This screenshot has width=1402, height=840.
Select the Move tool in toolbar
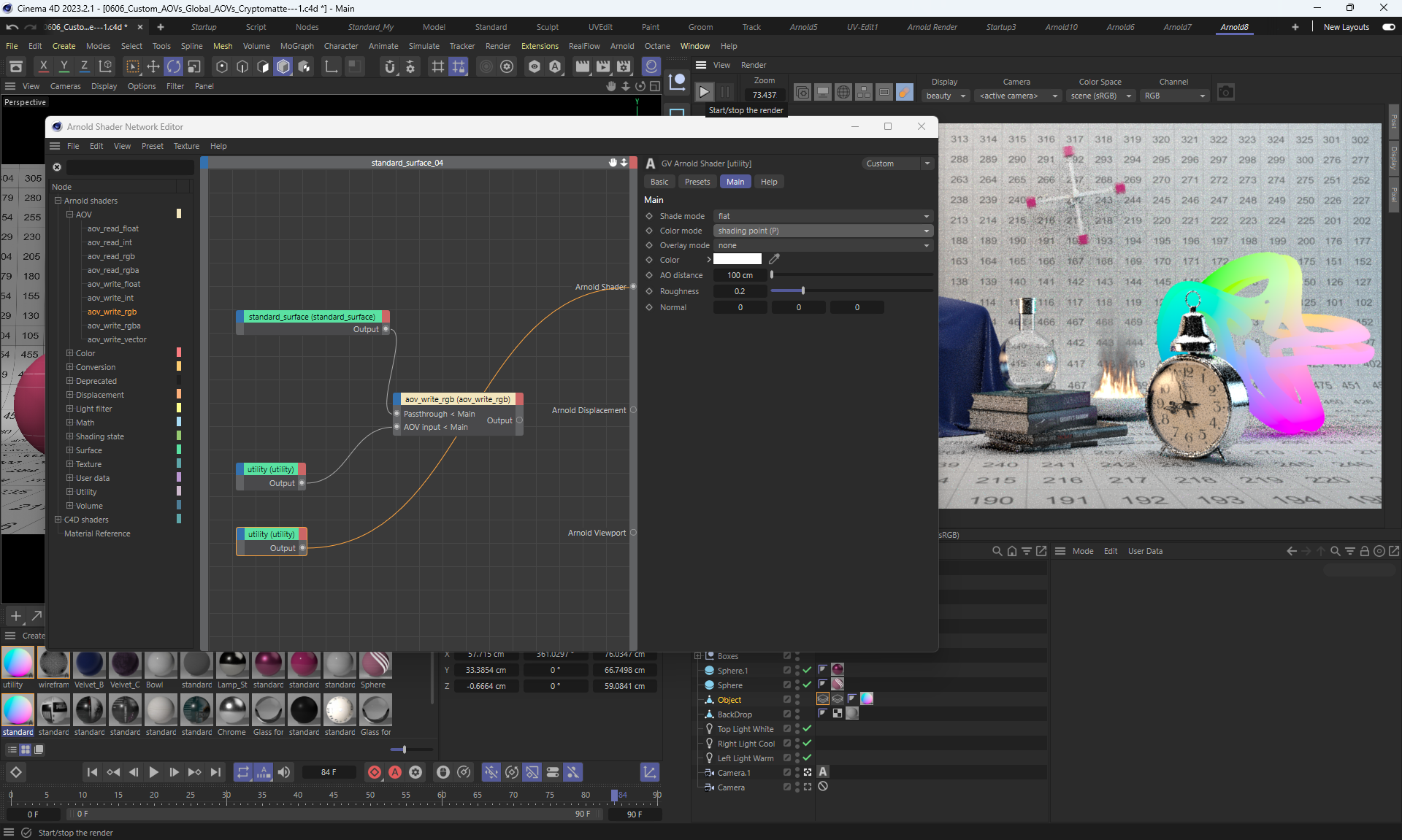pos(153,67)
